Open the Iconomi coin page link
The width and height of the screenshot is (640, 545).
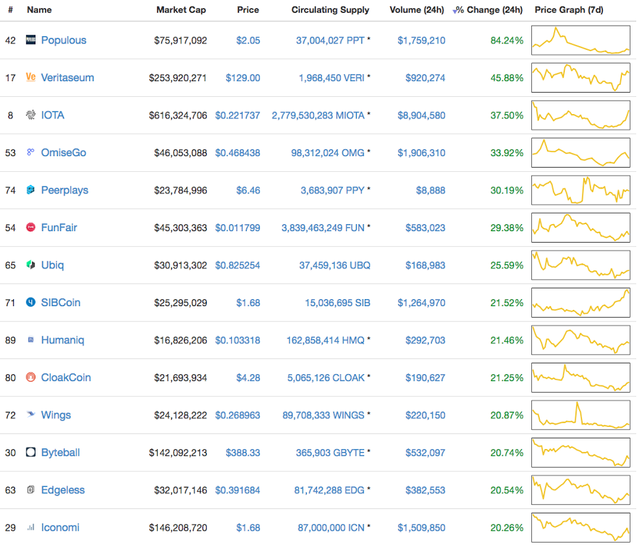pyautogui.click(x=60, y=527)
